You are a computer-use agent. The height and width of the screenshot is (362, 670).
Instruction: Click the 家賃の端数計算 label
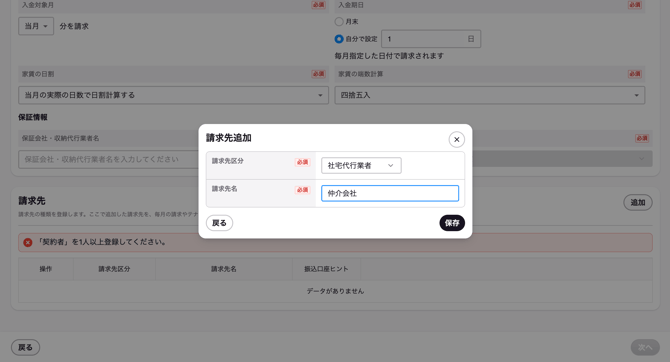[x=361, y=74]
